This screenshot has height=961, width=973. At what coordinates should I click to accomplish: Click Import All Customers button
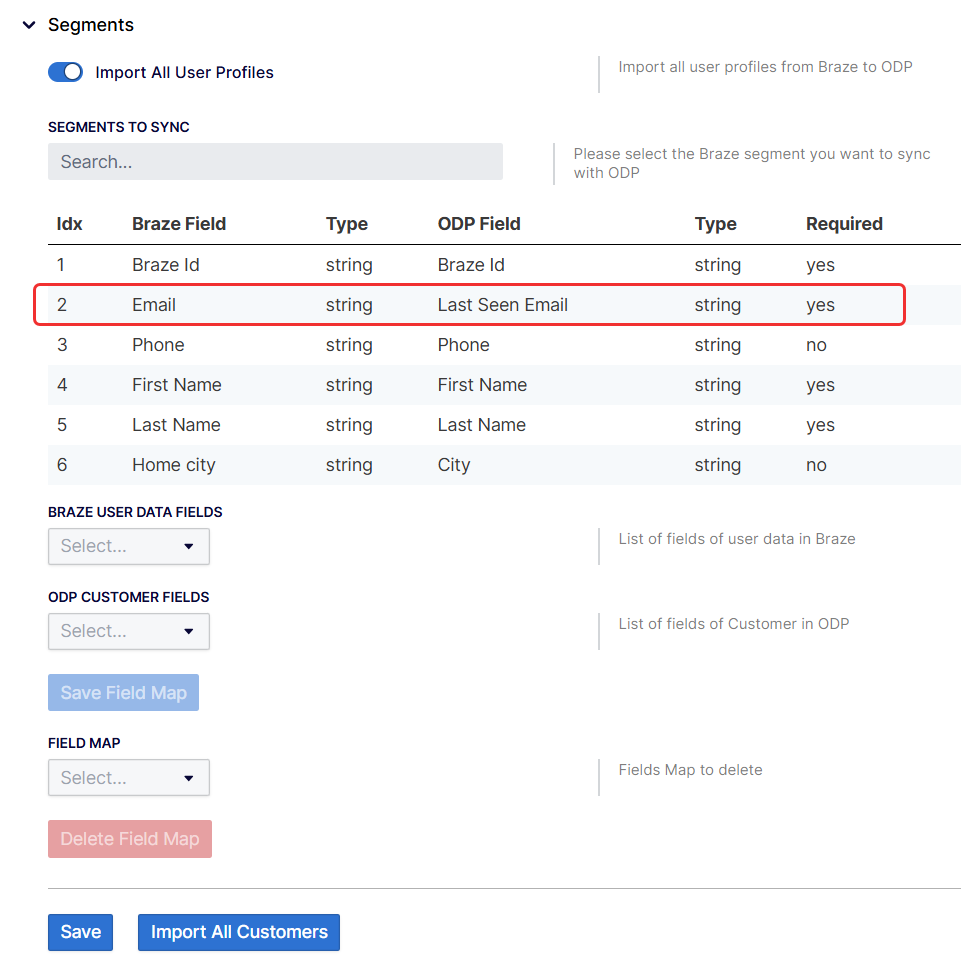point(239,932)
